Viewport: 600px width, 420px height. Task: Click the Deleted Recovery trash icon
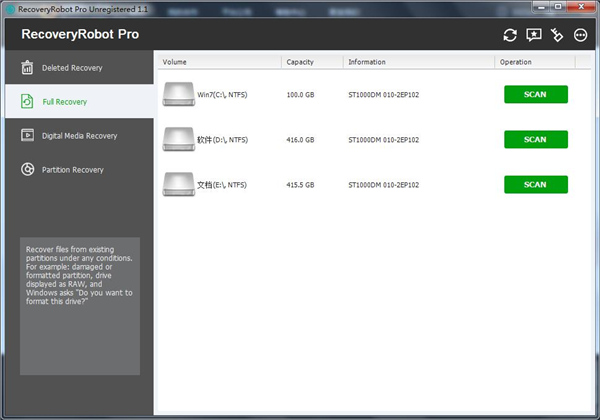(x=27, y=68)
